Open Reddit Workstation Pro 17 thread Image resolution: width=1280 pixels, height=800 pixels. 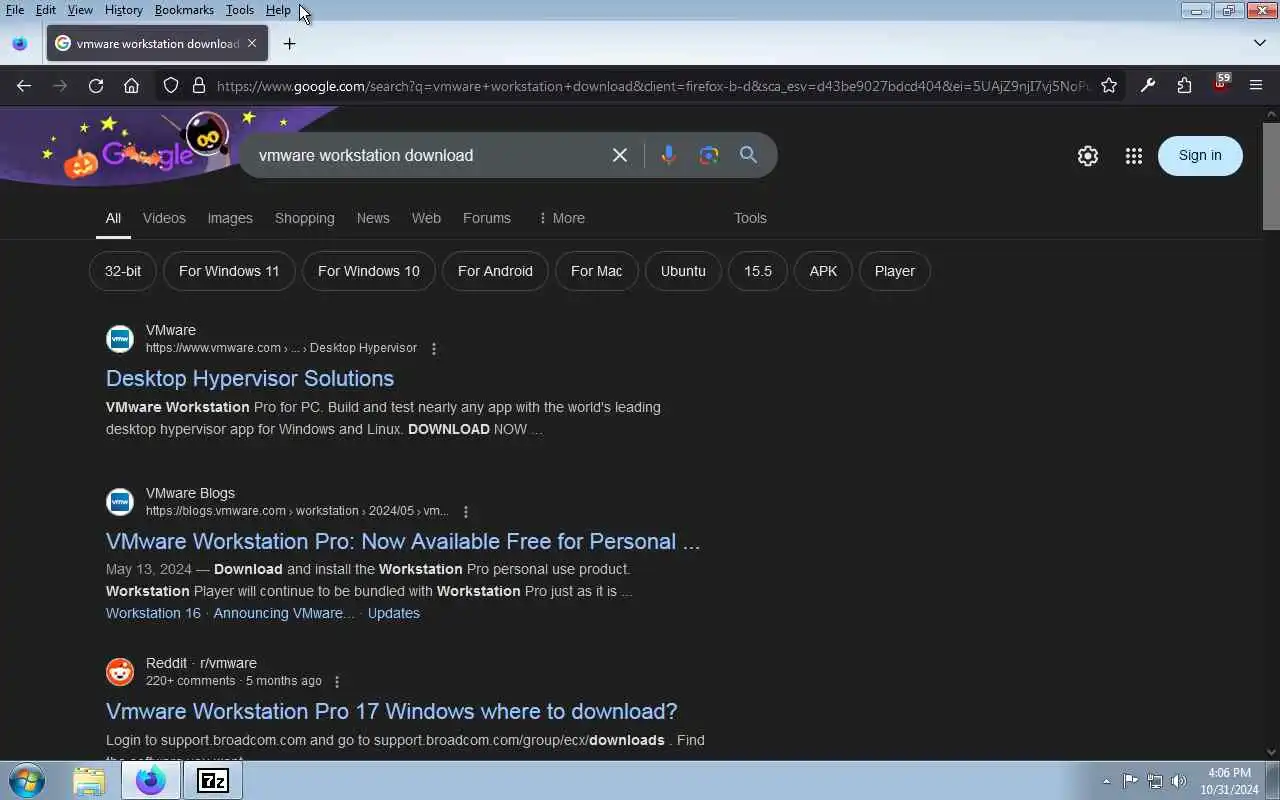pos(392,711)
